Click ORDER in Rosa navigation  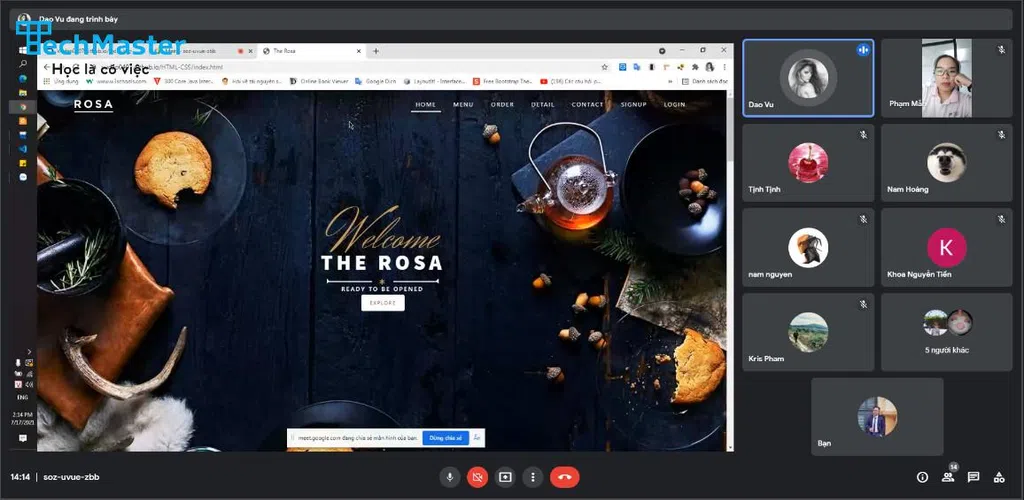[x=502, y=104]
